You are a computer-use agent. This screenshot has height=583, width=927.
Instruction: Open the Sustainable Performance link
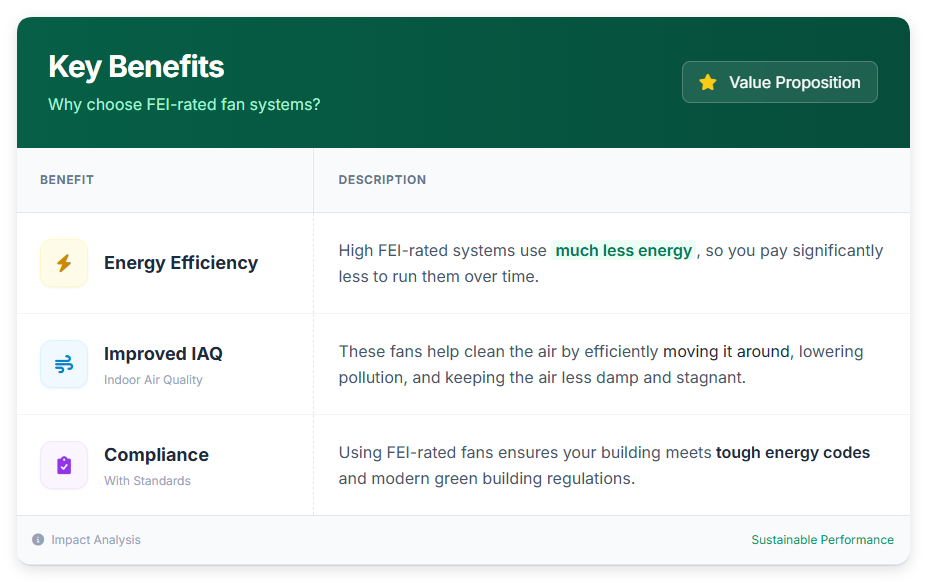click(x=822, y=540)
